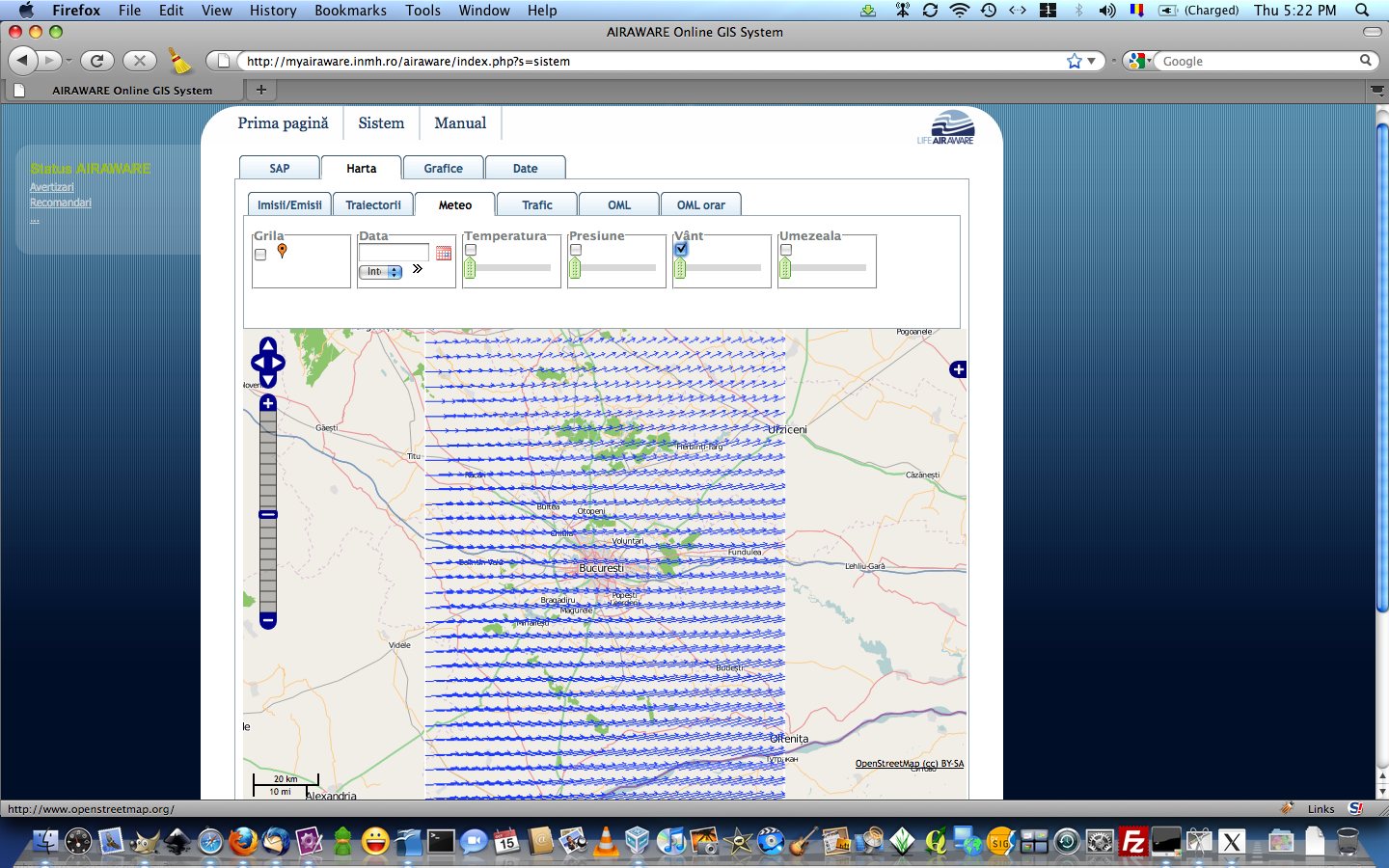Click the LIFE AIRAWARE logo
This screenshot has height=868, width=1389.
[946, 128]
